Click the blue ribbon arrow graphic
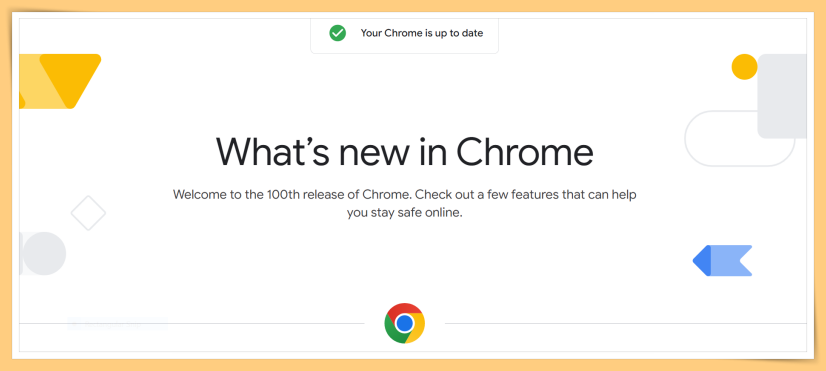 click(722, 260)
